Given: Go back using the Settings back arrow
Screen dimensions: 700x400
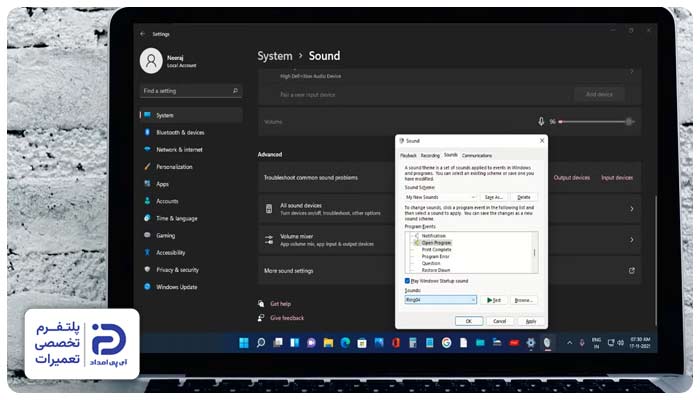Looking at the screenshot, I should (x=142, y=34).
